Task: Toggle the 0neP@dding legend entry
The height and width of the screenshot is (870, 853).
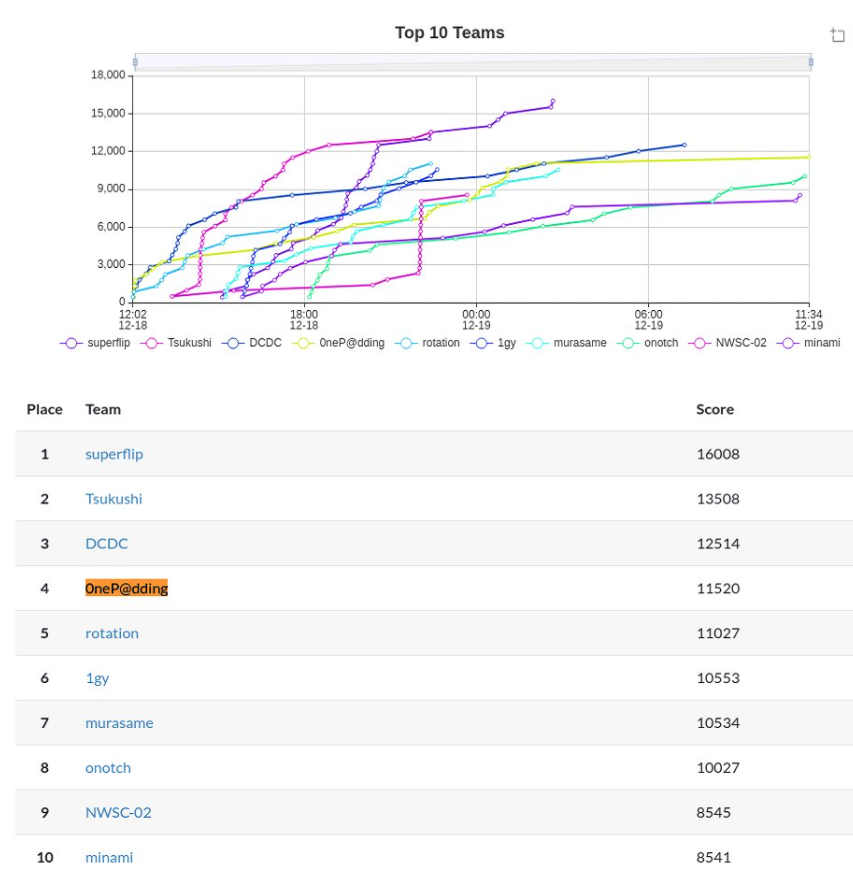Action: (x=338, y=343)
